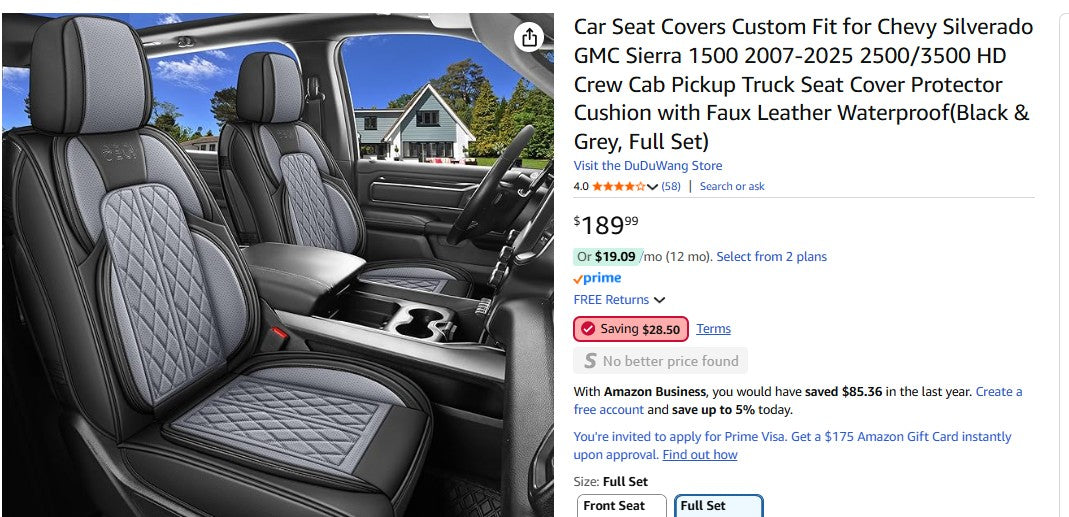Open the Select from 2 plans link
The width and height of the screenshot is (1069, 517).
point(771,257)
